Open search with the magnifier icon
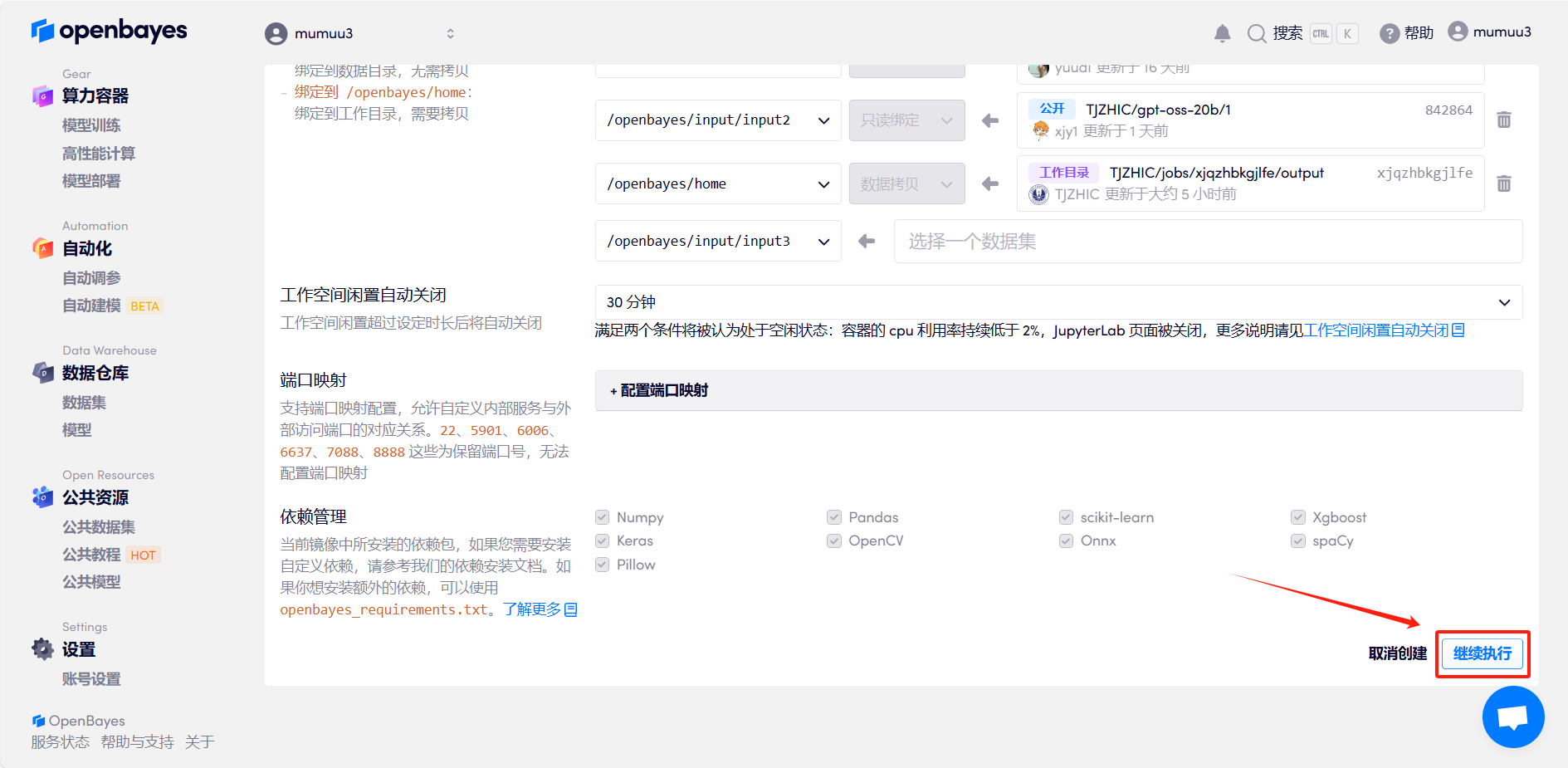 point(1257,33)
